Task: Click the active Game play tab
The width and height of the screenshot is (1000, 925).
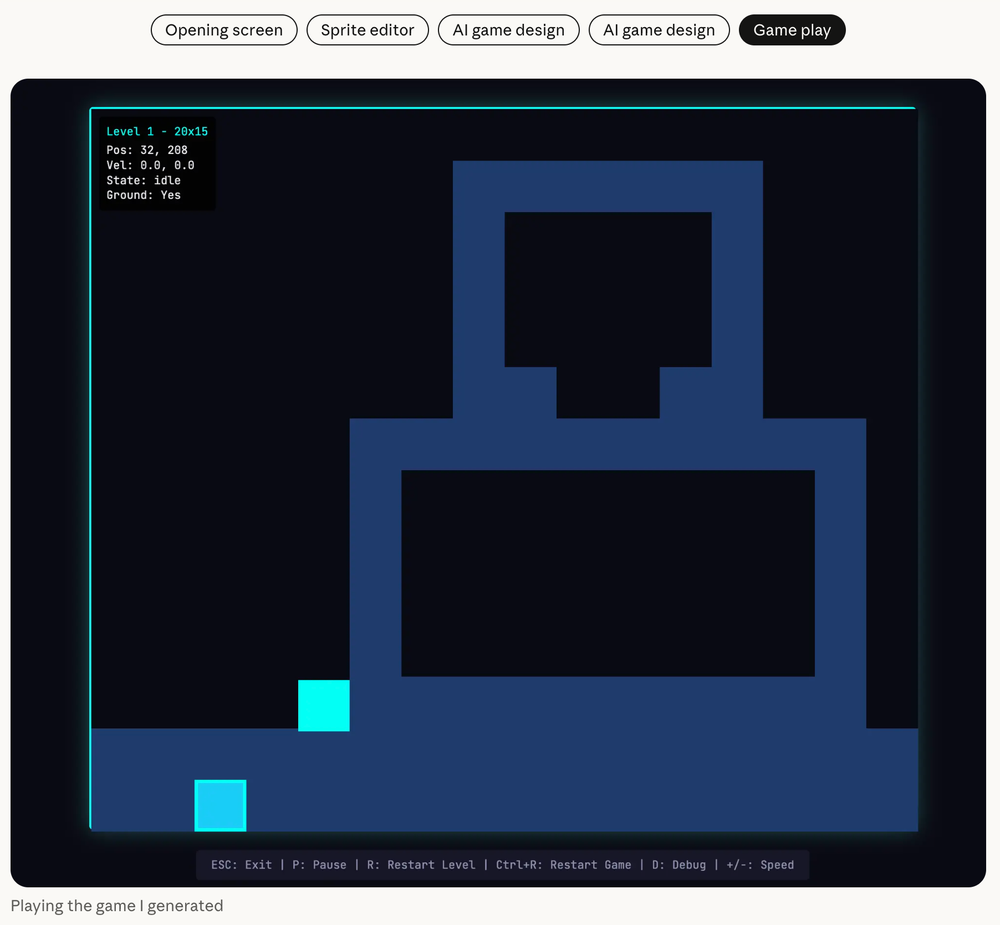Action: point(792,30)
